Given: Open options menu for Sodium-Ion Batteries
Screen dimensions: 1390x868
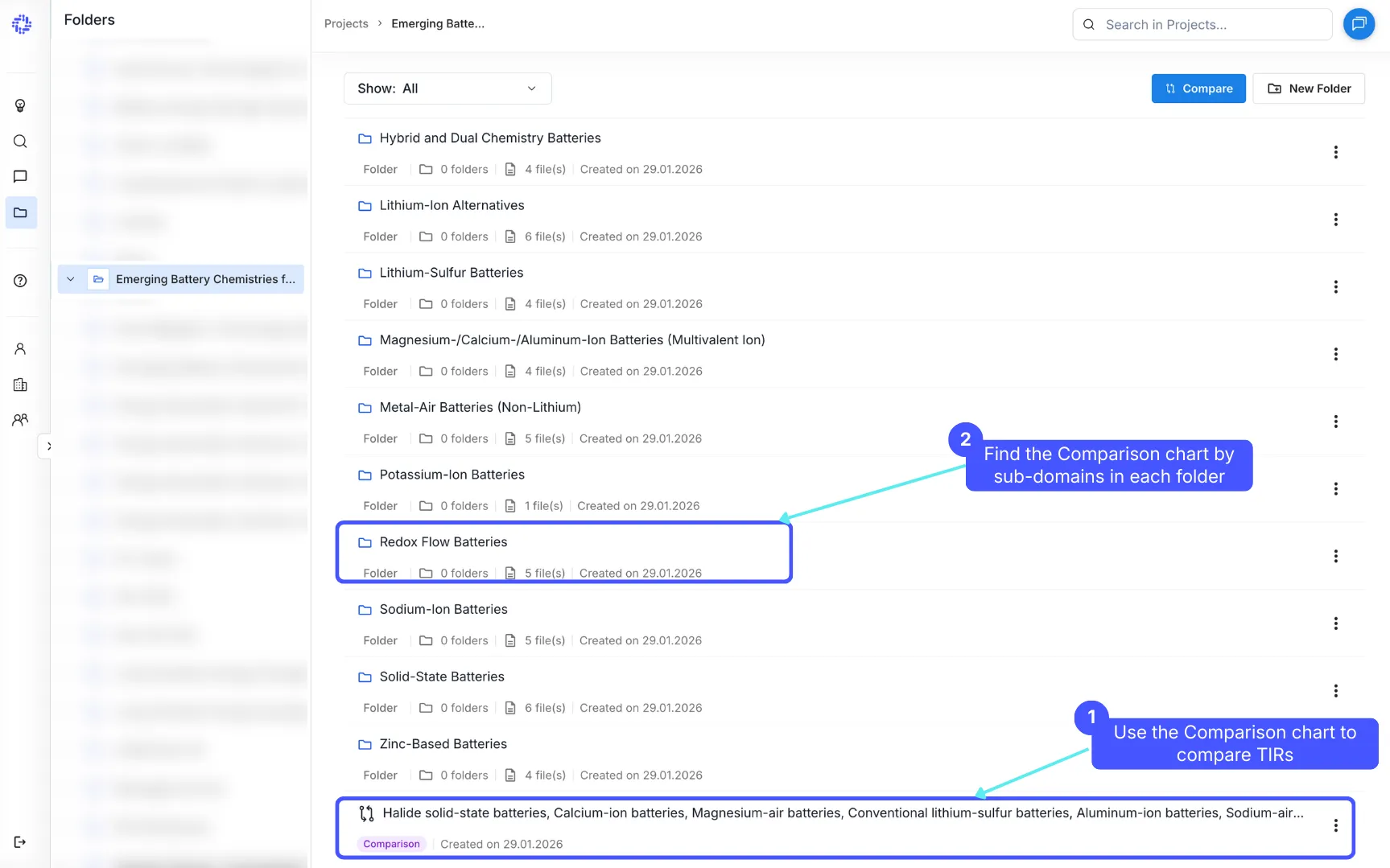Looking at the screenshot, I should (x=1336, y=623).
